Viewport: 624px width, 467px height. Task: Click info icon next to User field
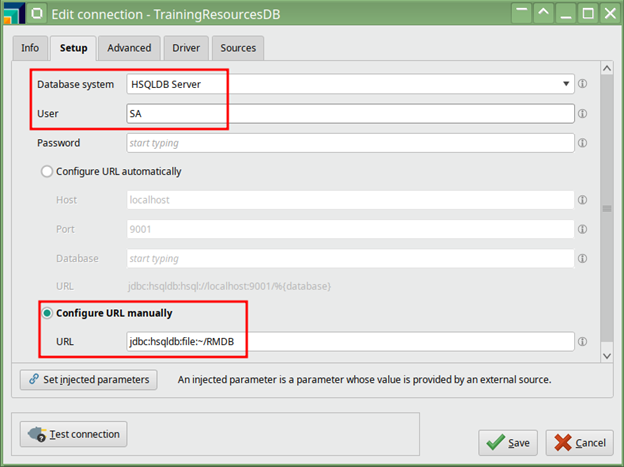[582, 114]
